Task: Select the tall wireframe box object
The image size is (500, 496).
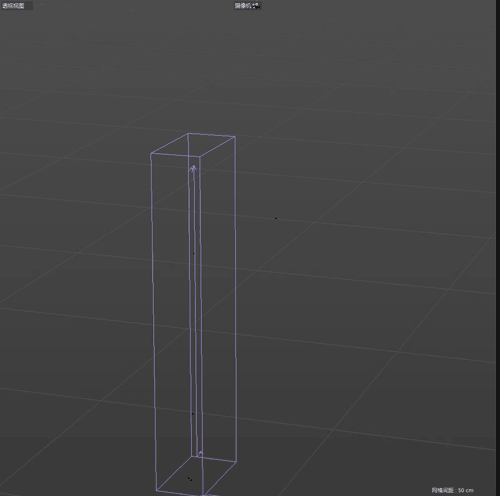Action: [194, 313]
